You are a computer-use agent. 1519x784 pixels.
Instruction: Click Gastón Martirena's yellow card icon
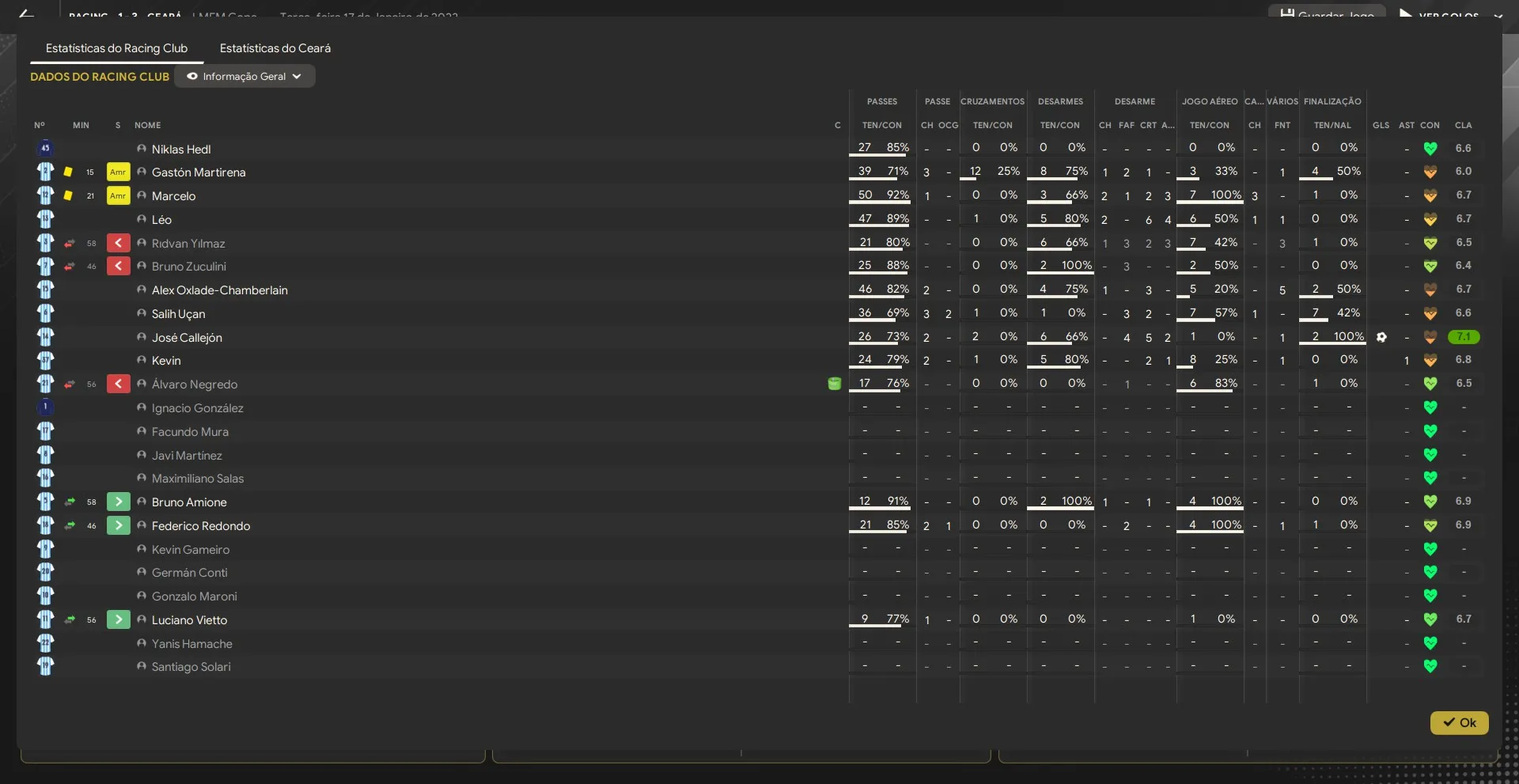68,172
